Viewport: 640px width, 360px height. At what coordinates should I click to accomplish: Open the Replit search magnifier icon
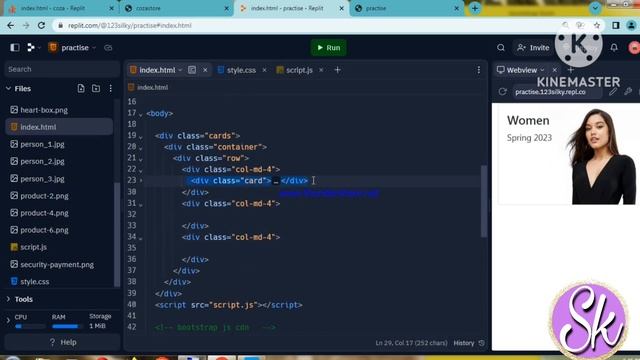click(501, 48)
